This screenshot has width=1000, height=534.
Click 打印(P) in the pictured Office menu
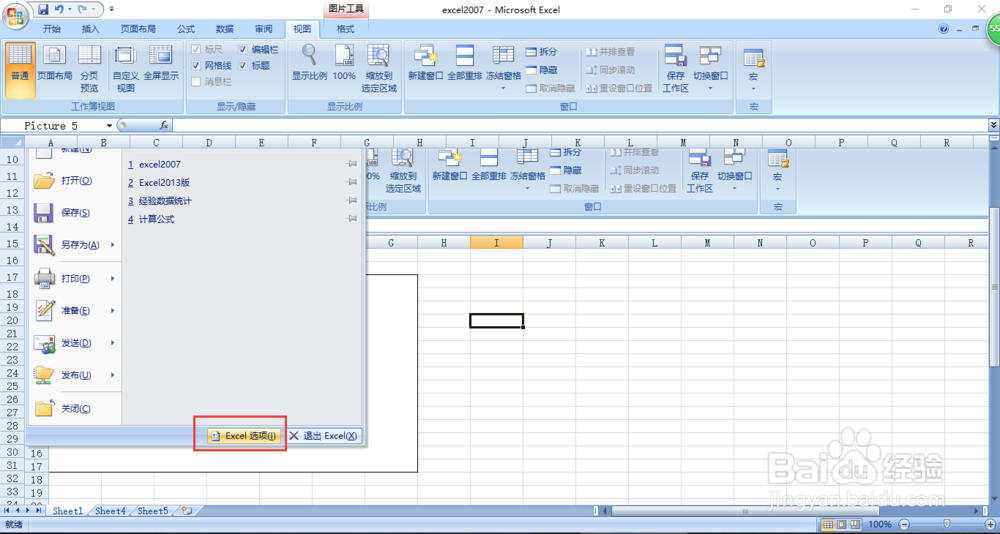(x=75, y=278)
